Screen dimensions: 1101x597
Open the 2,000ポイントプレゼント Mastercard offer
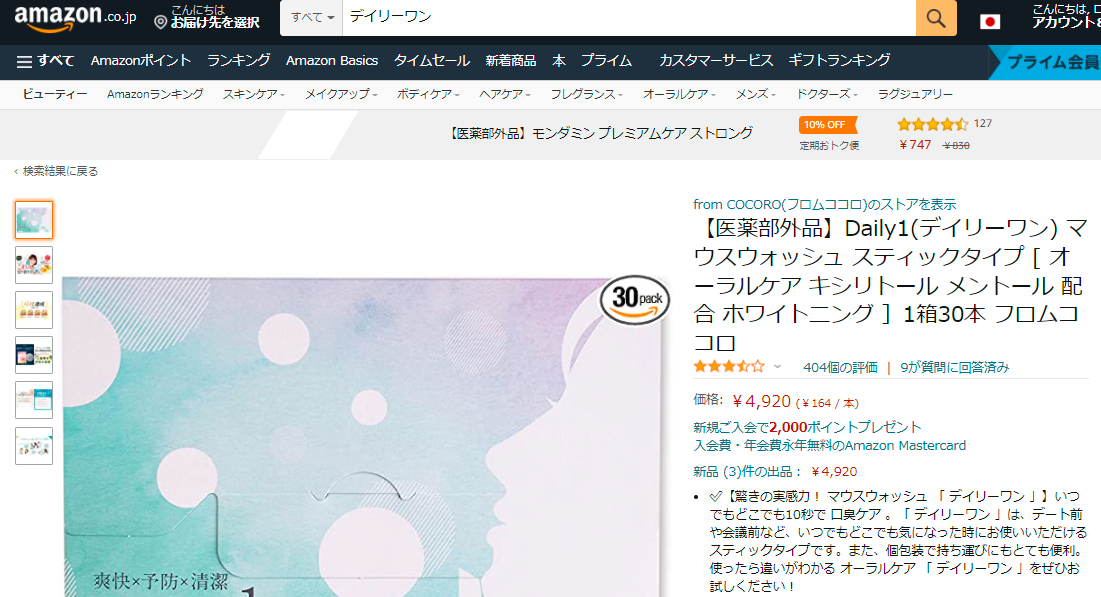point(829,436)
